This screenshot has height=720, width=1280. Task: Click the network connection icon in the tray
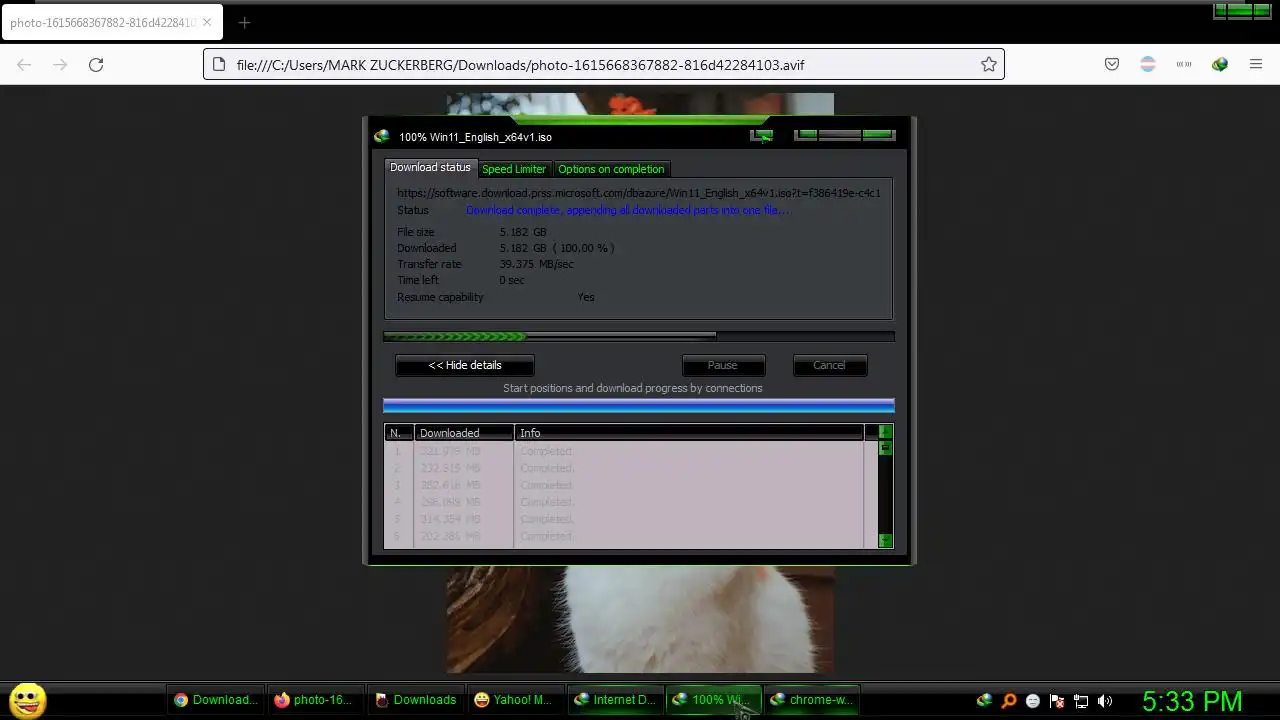pos(1081,701)
